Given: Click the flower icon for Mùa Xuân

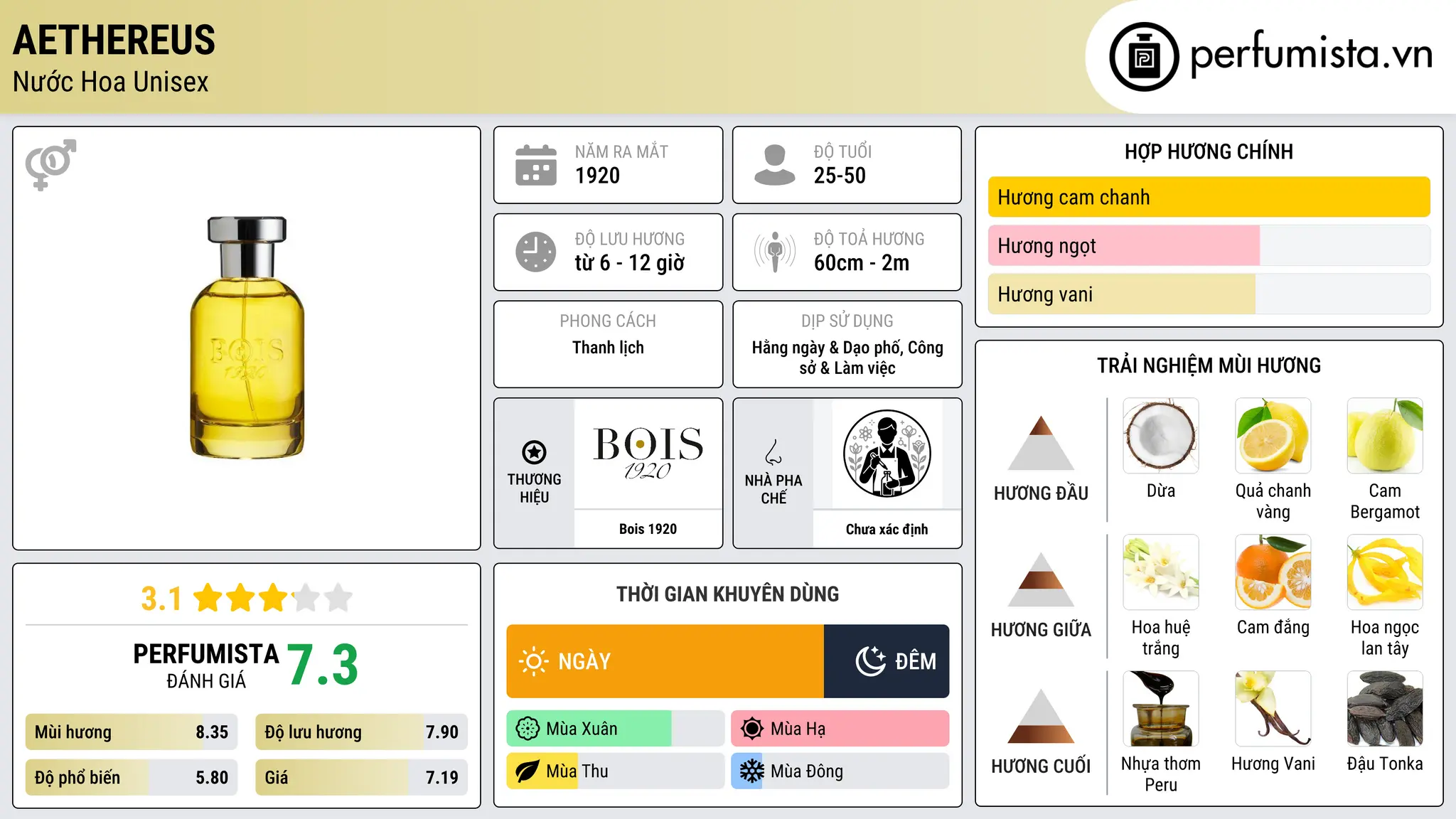Looking at the screenshot, I should click(528, 729).
